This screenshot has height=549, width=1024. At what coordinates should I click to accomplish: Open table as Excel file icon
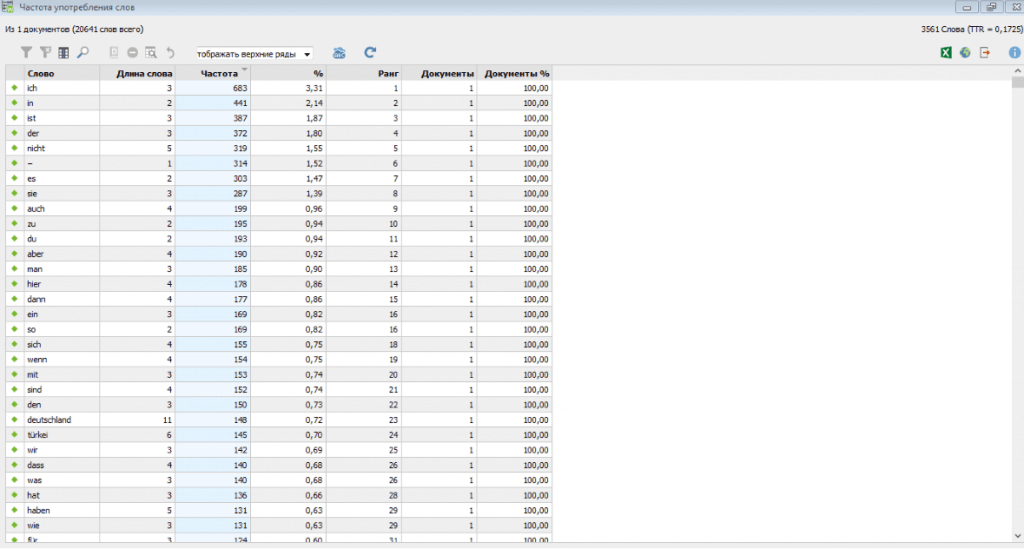pos(946,52)
